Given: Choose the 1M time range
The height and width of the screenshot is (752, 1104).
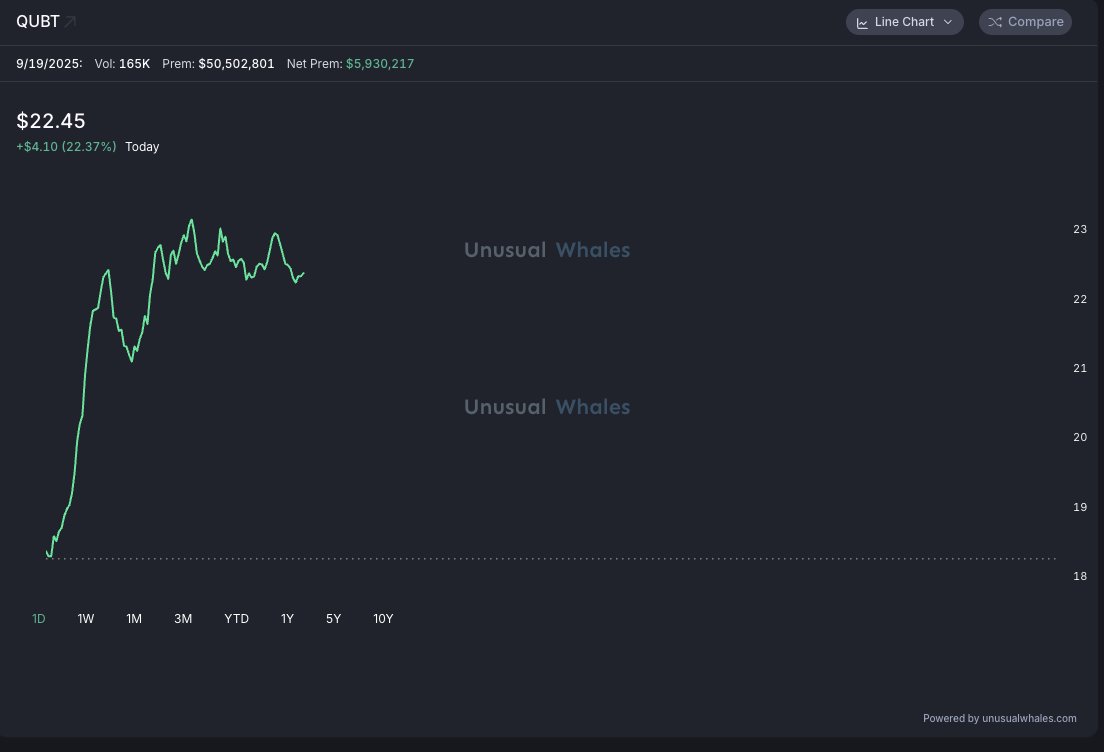Looking at the screenshot, I should pyautogui.click(x=134, y=619).
